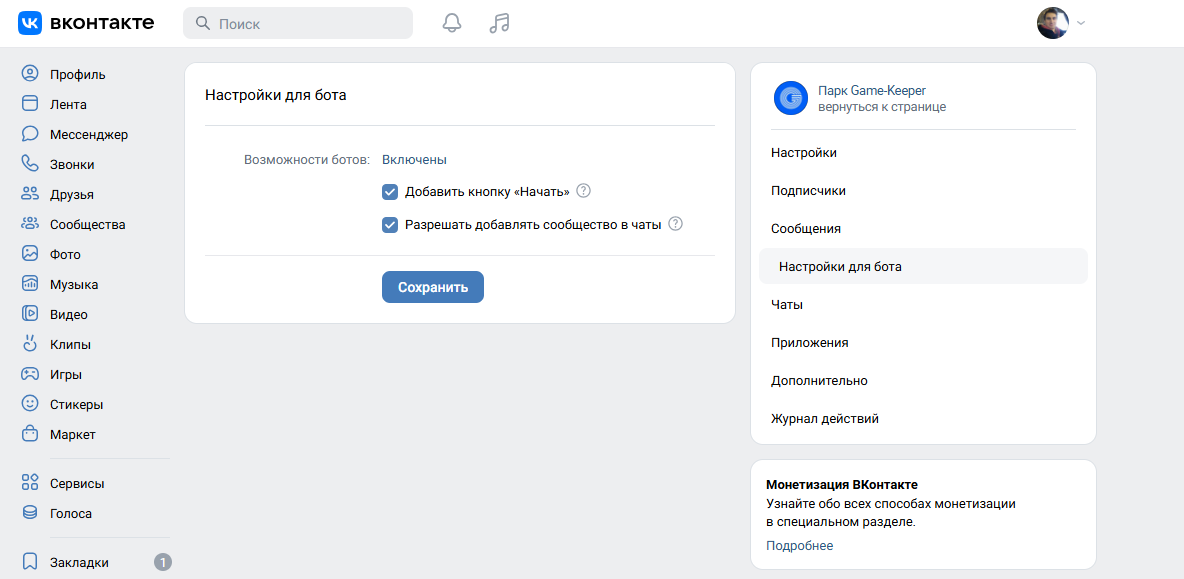Select «Подписчики» in the community menu
The height and width of the screenshot is (579, 1184).
click(808, 191)
